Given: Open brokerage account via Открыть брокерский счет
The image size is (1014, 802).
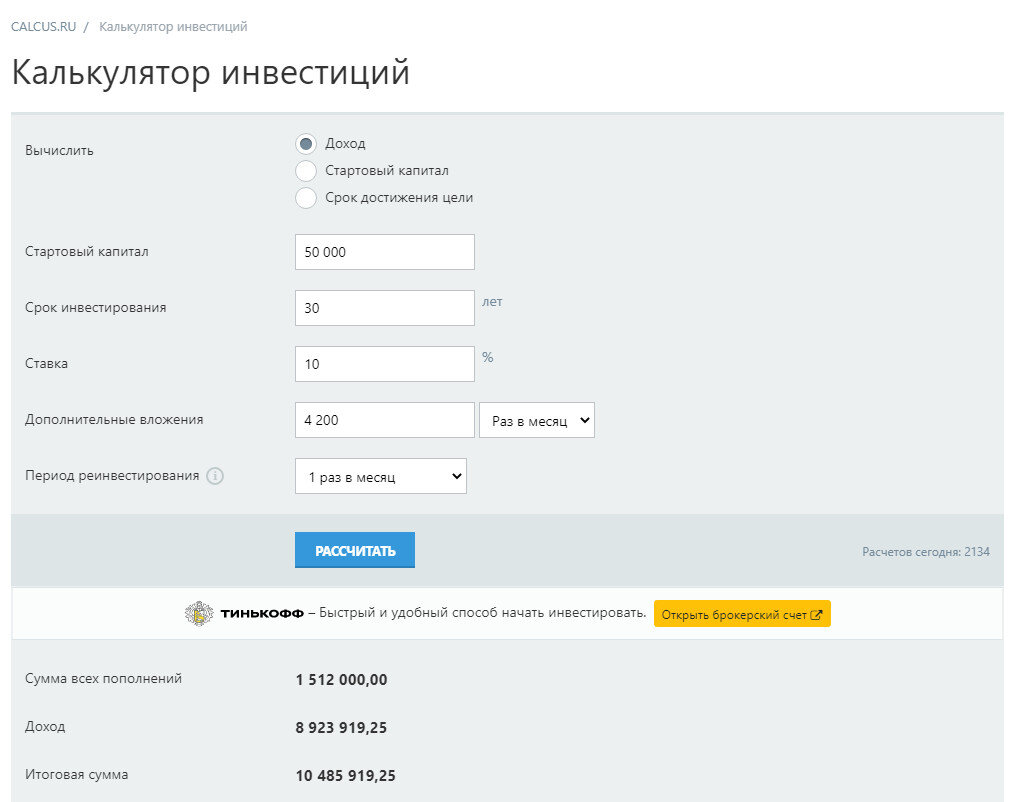Looking at the screenshot, I should [742, 613].
